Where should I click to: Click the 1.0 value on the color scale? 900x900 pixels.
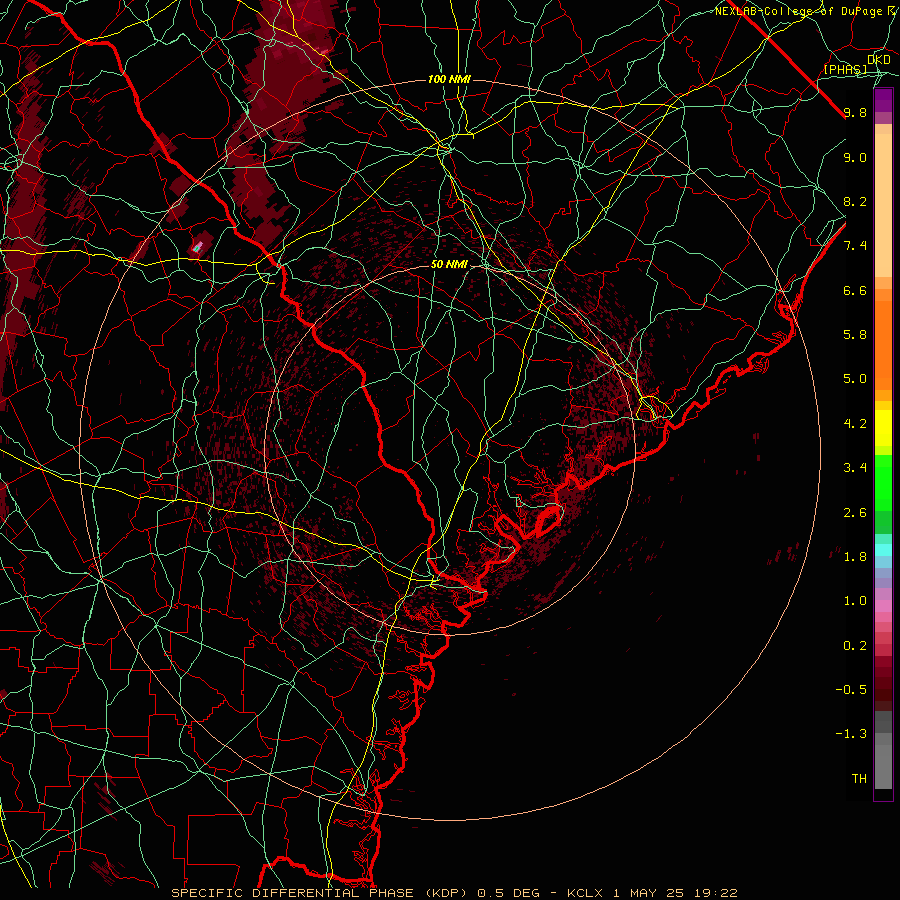pyautogui.click(x=855, y=601)
